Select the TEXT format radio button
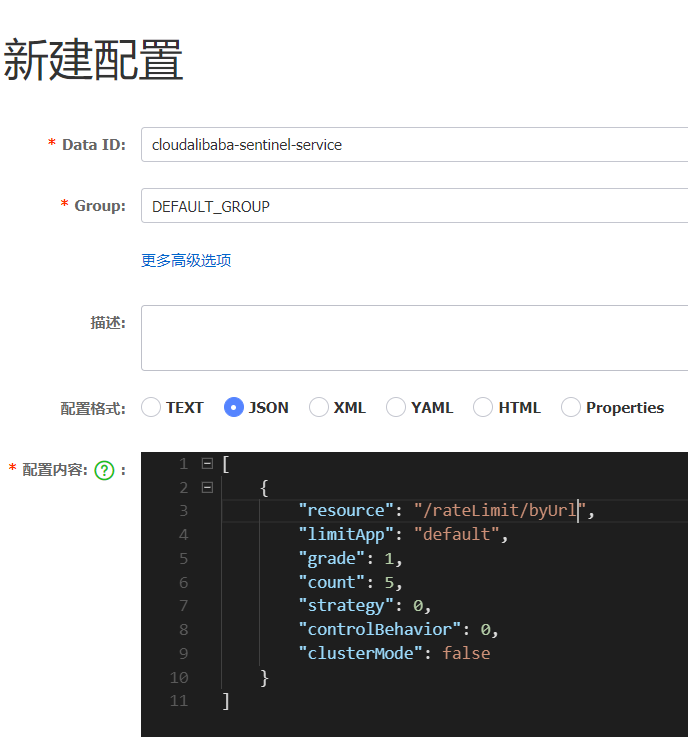This screenshot has height=737, width=688. [151, 407]
